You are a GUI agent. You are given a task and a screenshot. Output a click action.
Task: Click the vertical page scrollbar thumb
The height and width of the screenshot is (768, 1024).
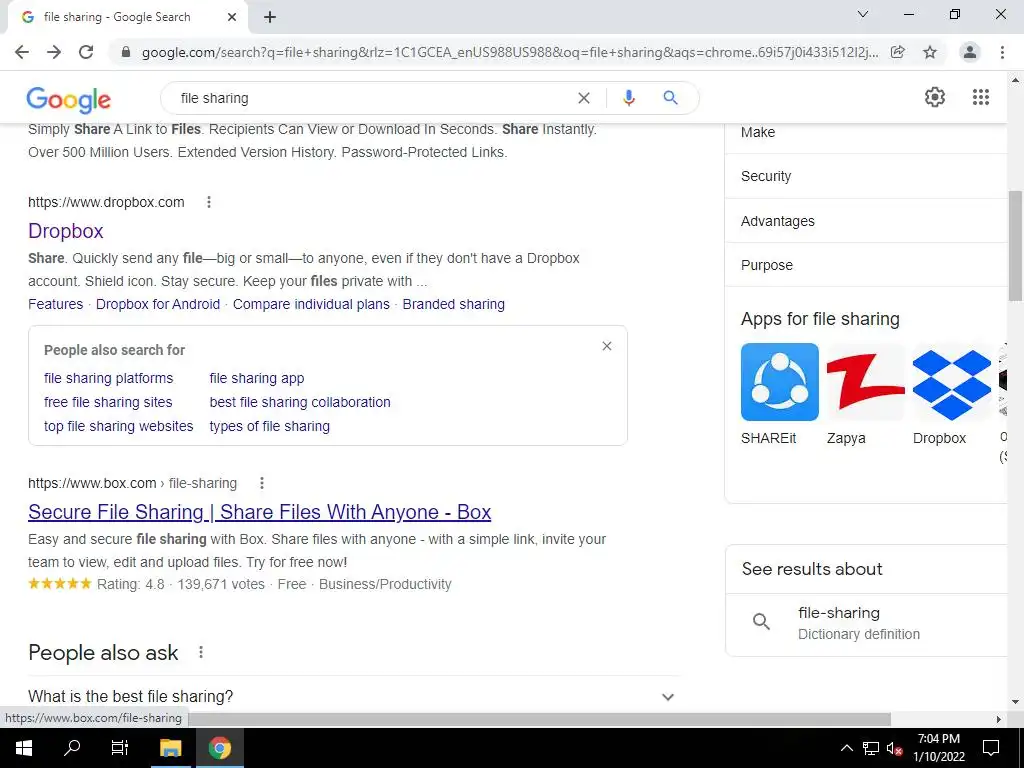tap(1016, 245)
